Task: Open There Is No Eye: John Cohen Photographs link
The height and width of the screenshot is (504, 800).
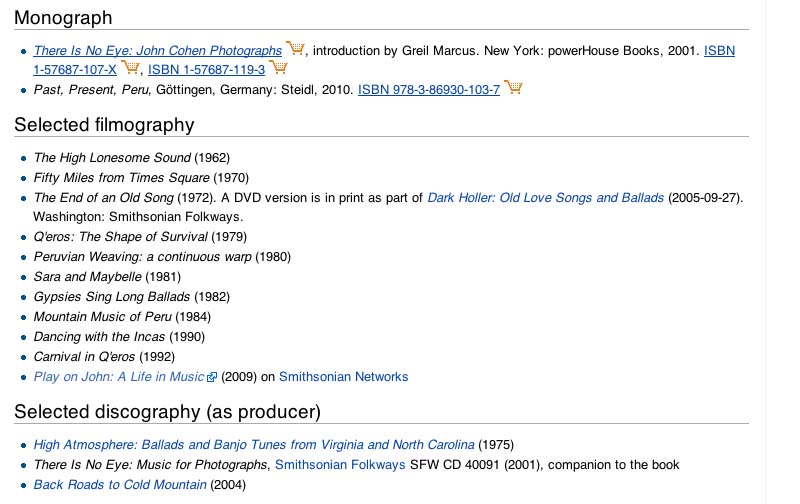Action: coord(158,51)
